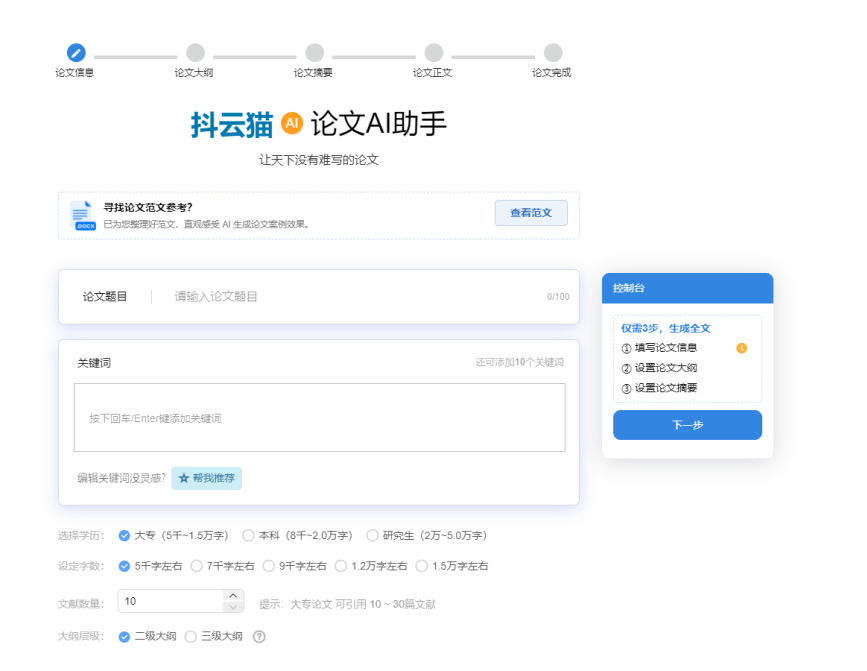Increase 文献数量 with the up arrow
Screen dimensions: 867x671
coord(234,596)
